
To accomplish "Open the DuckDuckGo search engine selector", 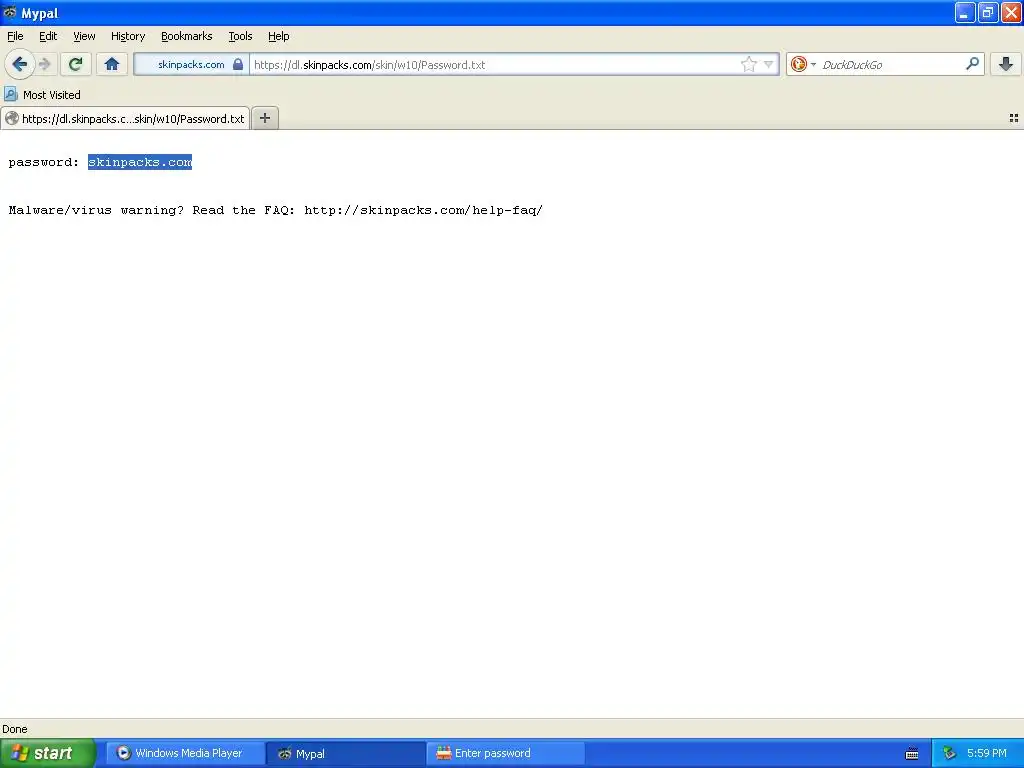I will 803,64.
